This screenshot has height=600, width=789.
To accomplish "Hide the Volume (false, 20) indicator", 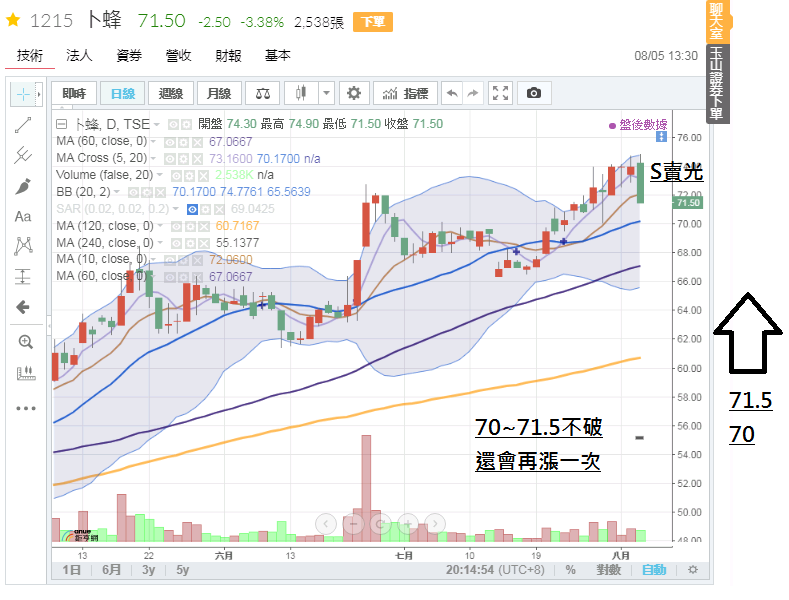I will pyautogui.click(x=177, y=176).
